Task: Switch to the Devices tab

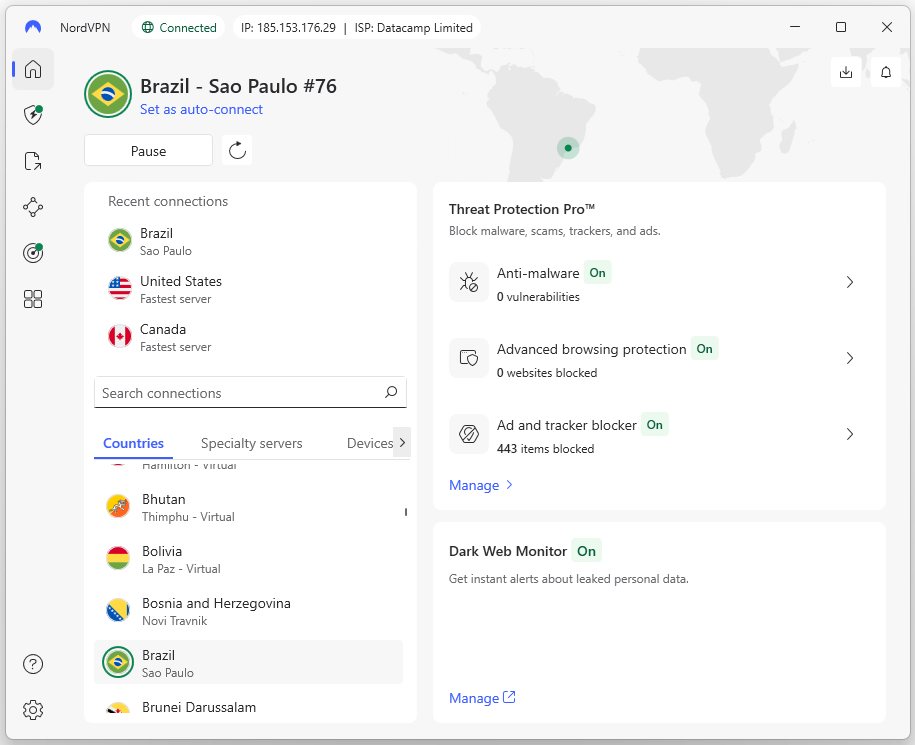Action: [x=369, y=443]
